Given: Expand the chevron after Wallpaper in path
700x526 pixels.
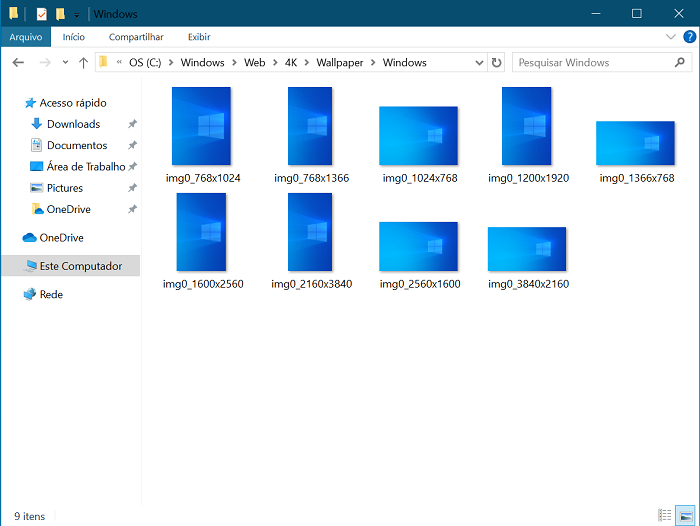Looking at the screenshot, I should point(373,63).
